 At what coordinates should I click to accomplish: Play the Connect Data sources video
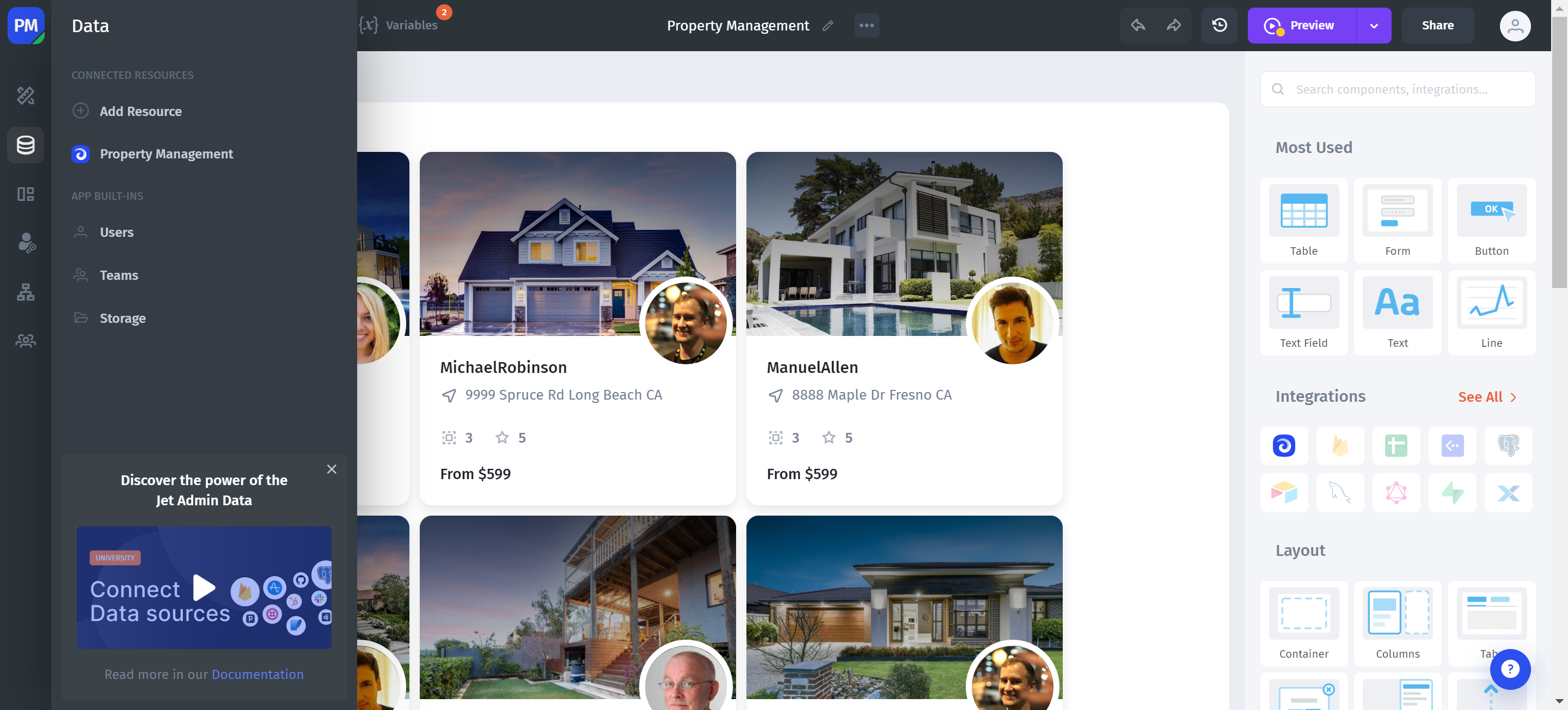[204, 587]
